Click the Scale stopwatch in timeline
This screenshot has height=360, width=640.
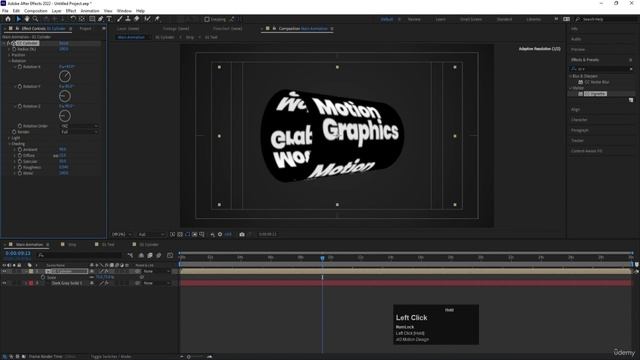pos(43,277)
